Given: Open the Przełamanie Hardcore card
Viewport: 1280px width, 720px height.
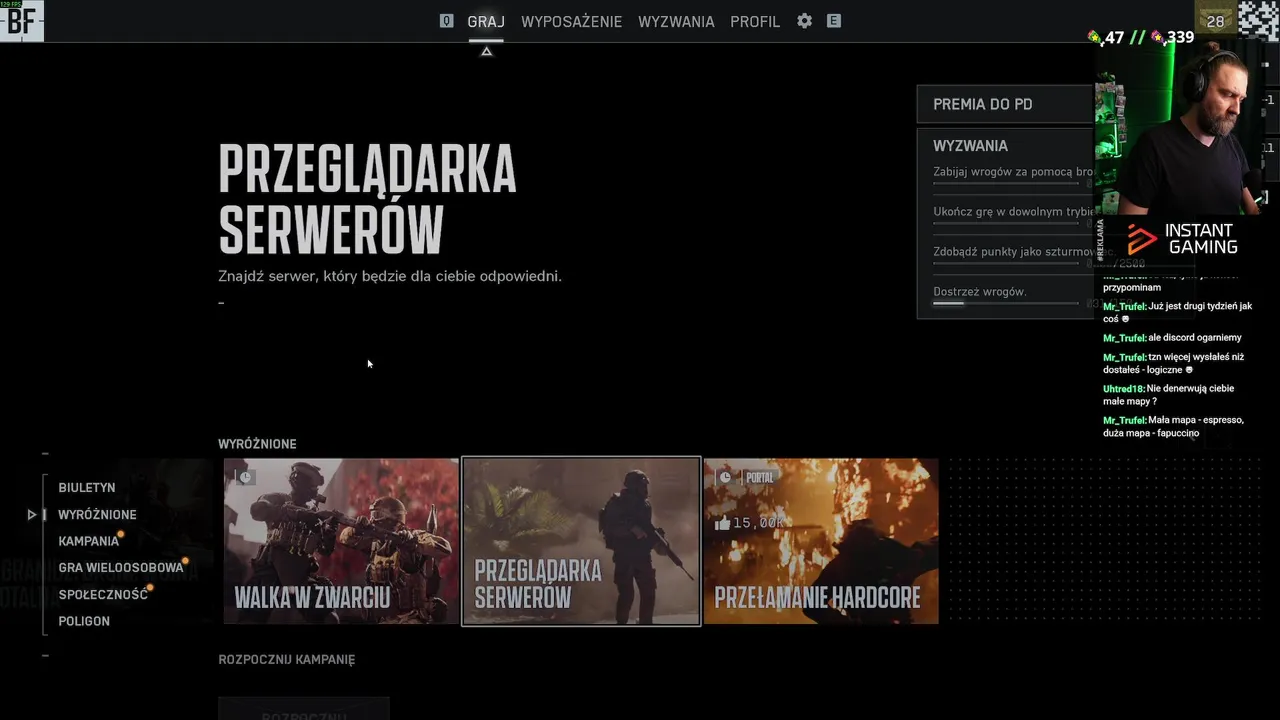Looking at the screenshot, I should tap(821, 541).
